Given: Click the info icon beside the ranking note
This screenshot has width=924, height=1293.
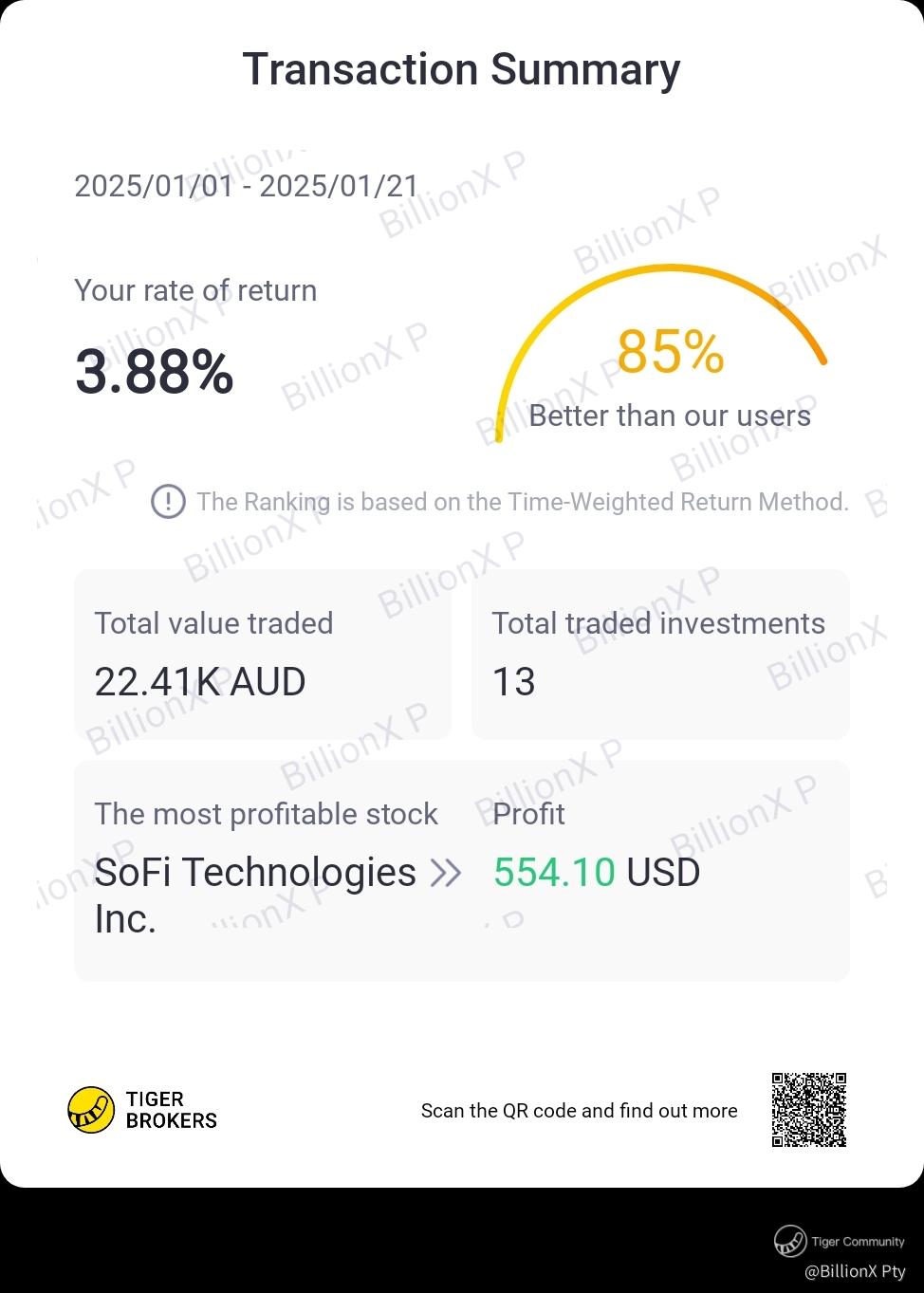Looking at the screenshot, I should tap(168, 501).
